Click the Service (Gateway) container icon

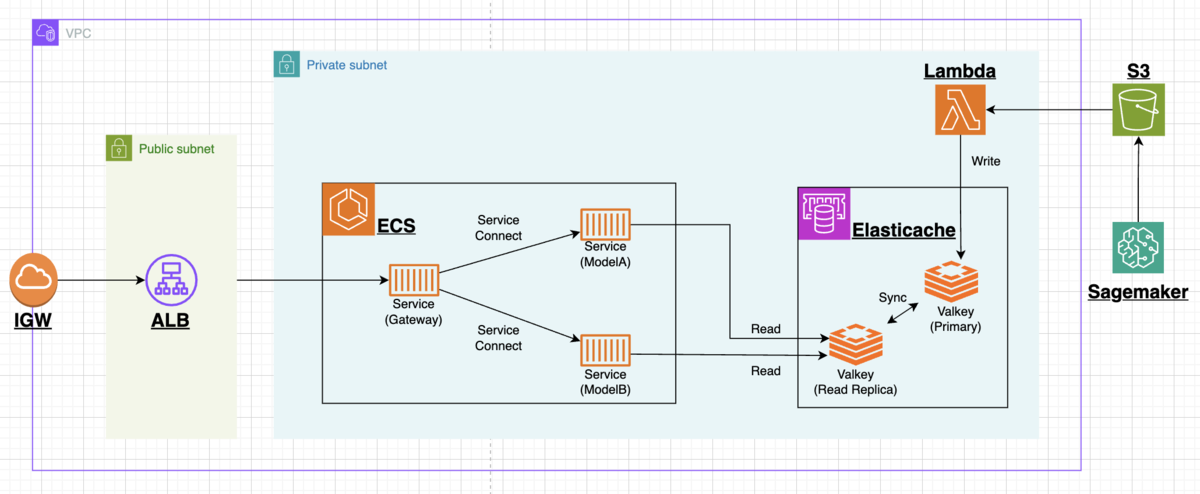[413, 280]
